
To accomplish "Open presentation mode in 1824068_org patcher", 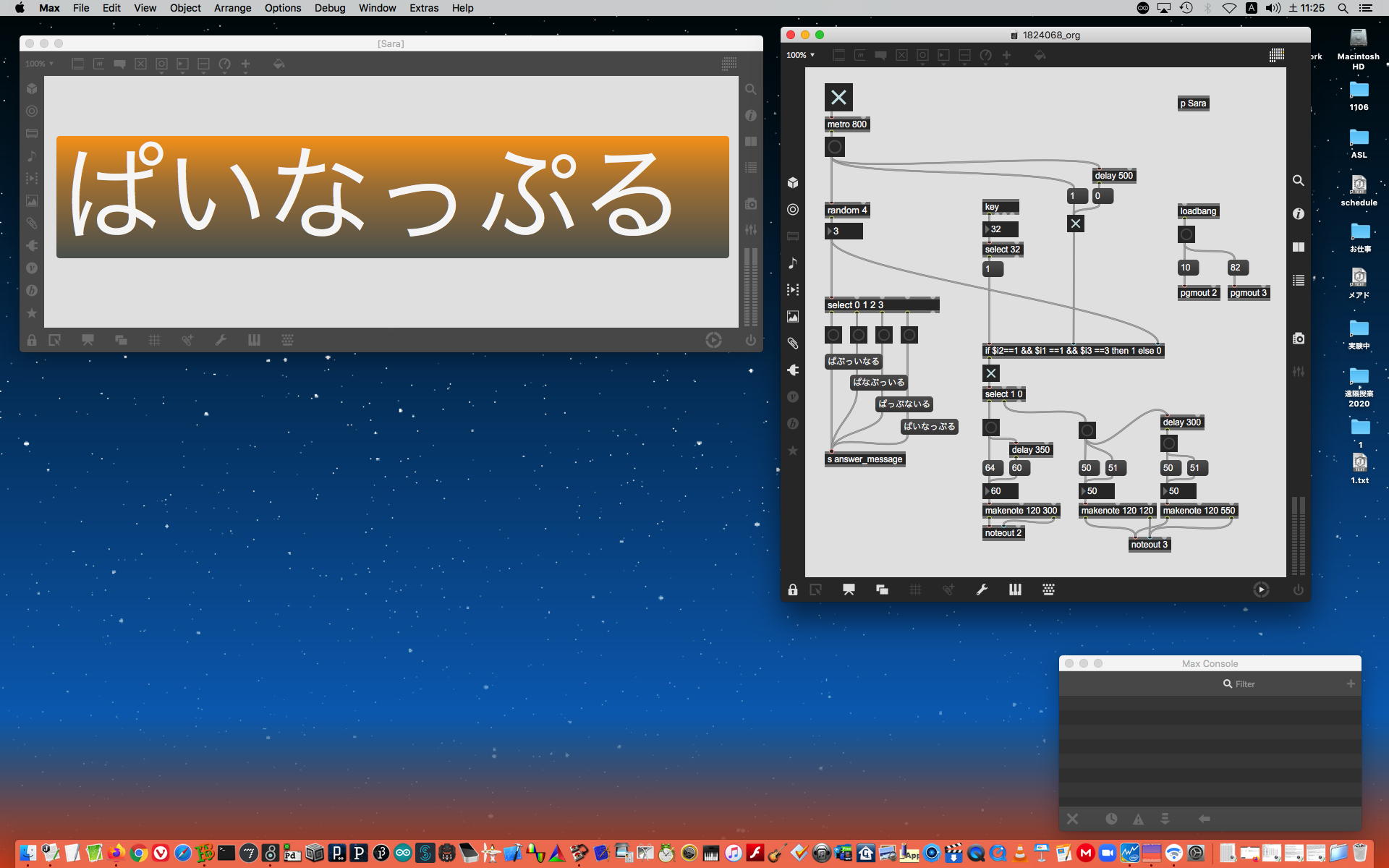I will pyautogui.click(x=849, y=590).
